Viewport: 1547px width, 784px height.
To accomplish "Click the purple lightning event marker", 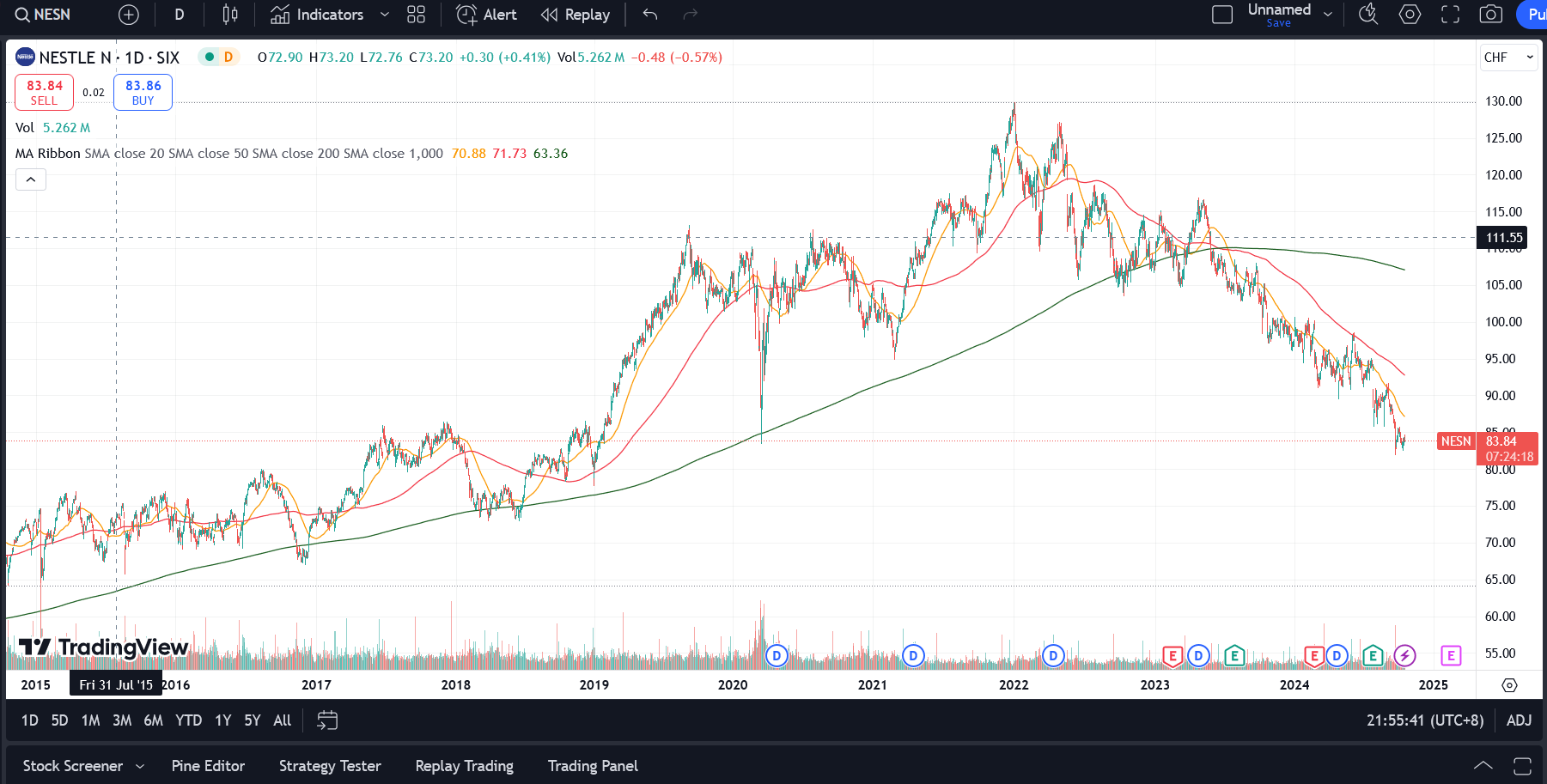I will tap(1404, 656).
